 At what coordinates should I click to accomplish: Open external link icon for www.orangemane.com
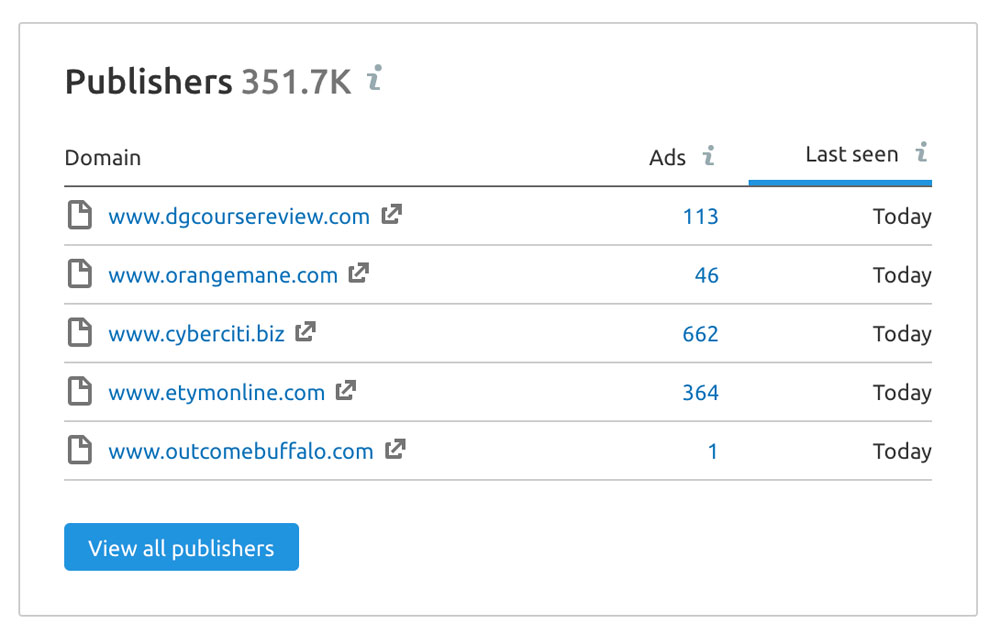[359, 273]
